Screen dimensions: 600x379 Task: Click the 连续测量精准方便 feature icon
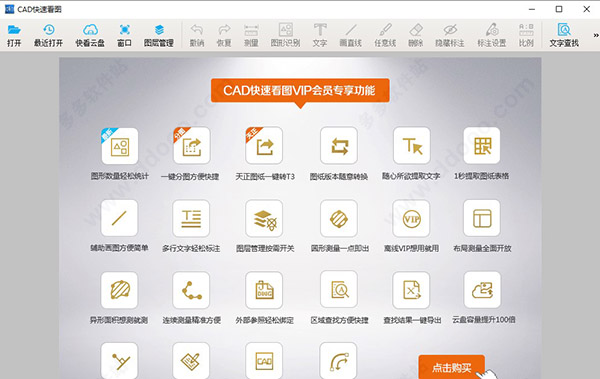pyautogui.click(x=191, y=290)
